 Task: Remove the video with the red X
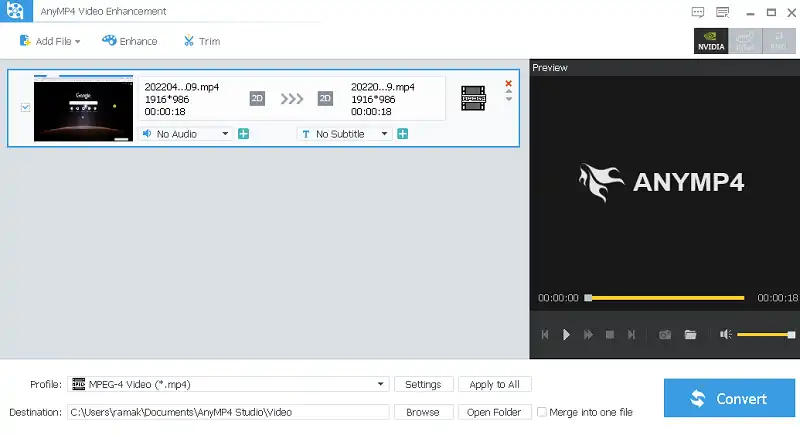tap(508, 84)
